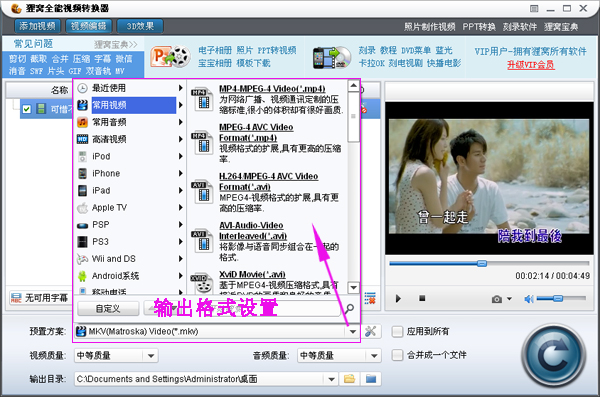Click the wrench settings icon beside preset
600x397 pixels.
click(x=371, y=332)
